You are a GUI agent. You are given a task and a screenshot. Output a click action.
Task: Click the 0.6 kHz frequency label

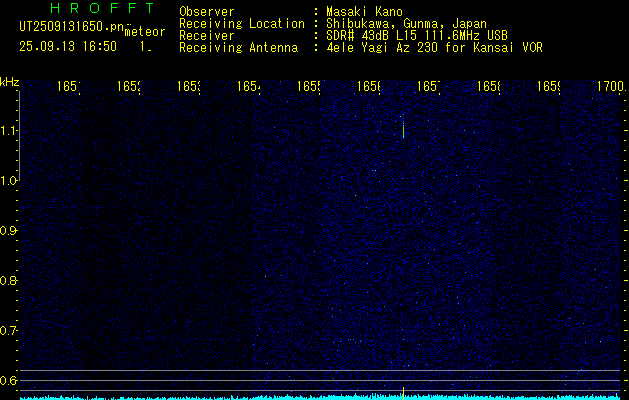(7, 380)
